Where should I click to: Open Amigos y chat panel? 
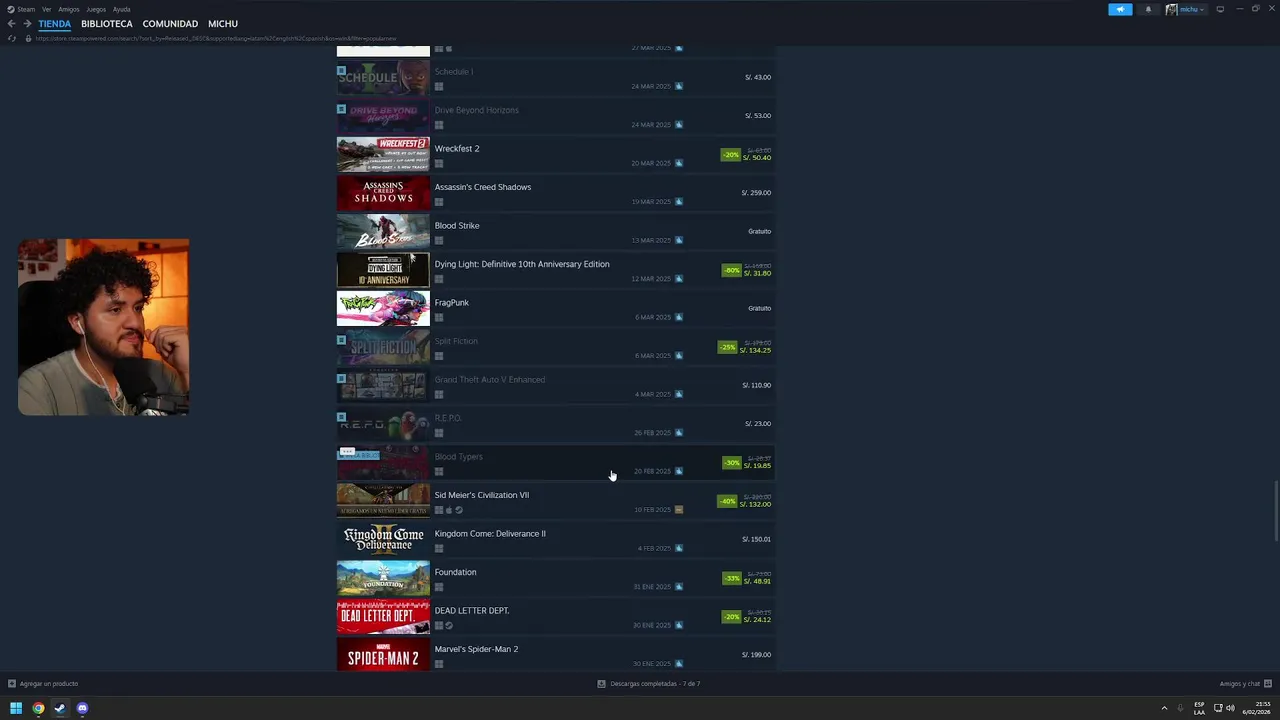tap(1244, 684)
